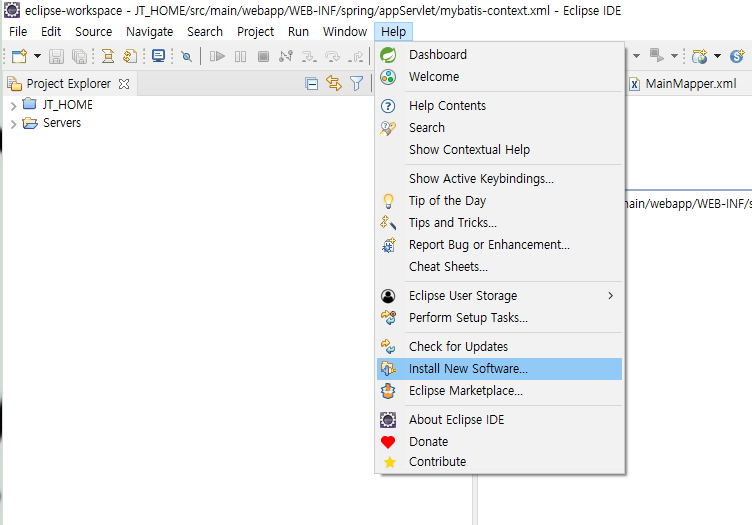The height and width of the screenshot is (525, 752).
Task: Choose Install New Software
Action: 499,369
